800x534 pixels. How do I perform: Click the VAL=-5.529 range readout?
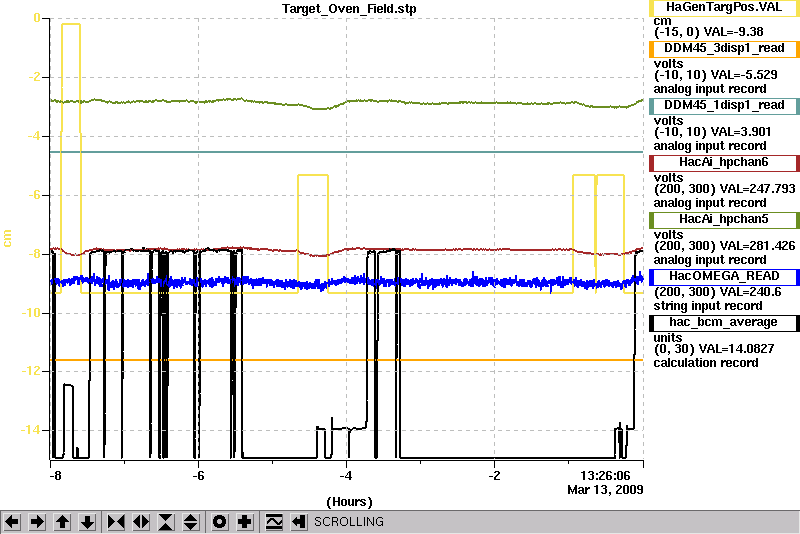(x=715, y=75)
